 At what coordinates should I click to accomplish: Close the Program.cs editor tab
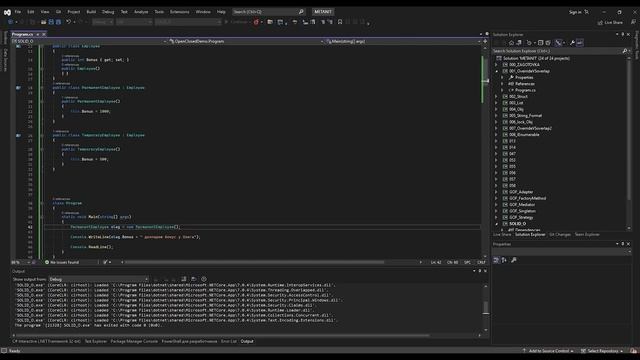[44, 34]
